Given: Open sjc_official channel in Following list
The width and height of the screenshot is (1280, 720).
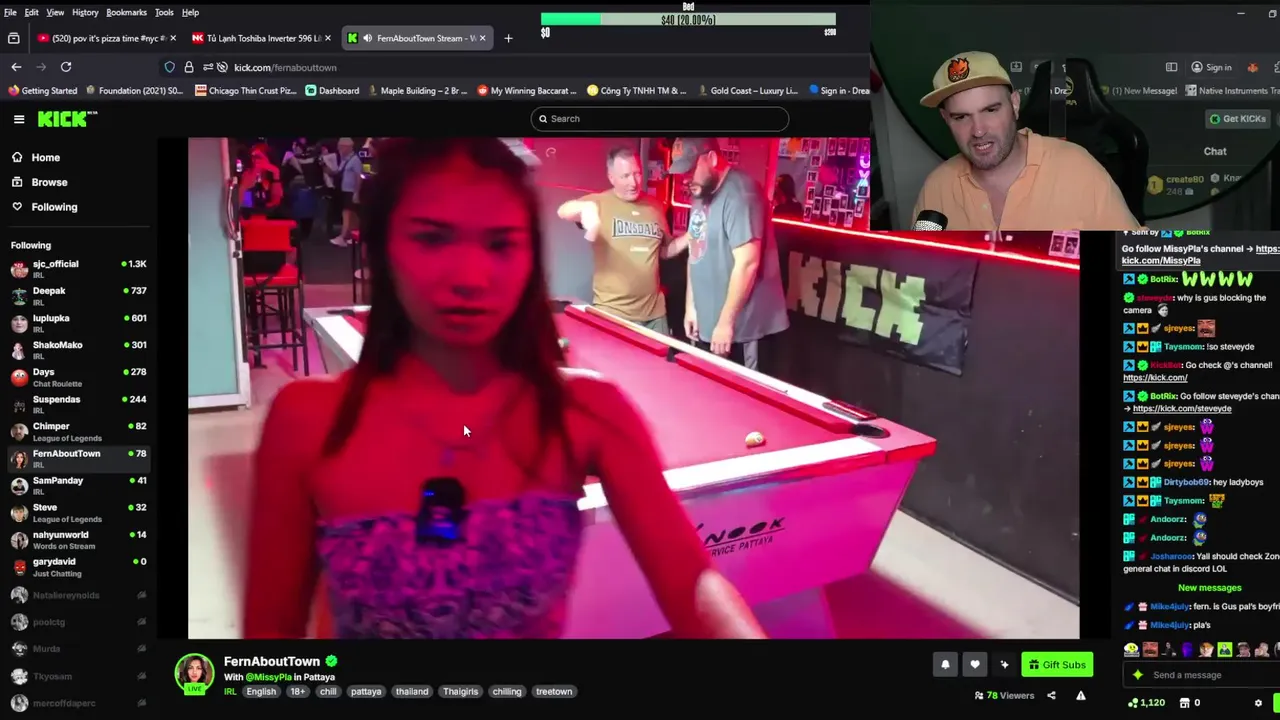Looking at the screenshot, I should [79, 269].
